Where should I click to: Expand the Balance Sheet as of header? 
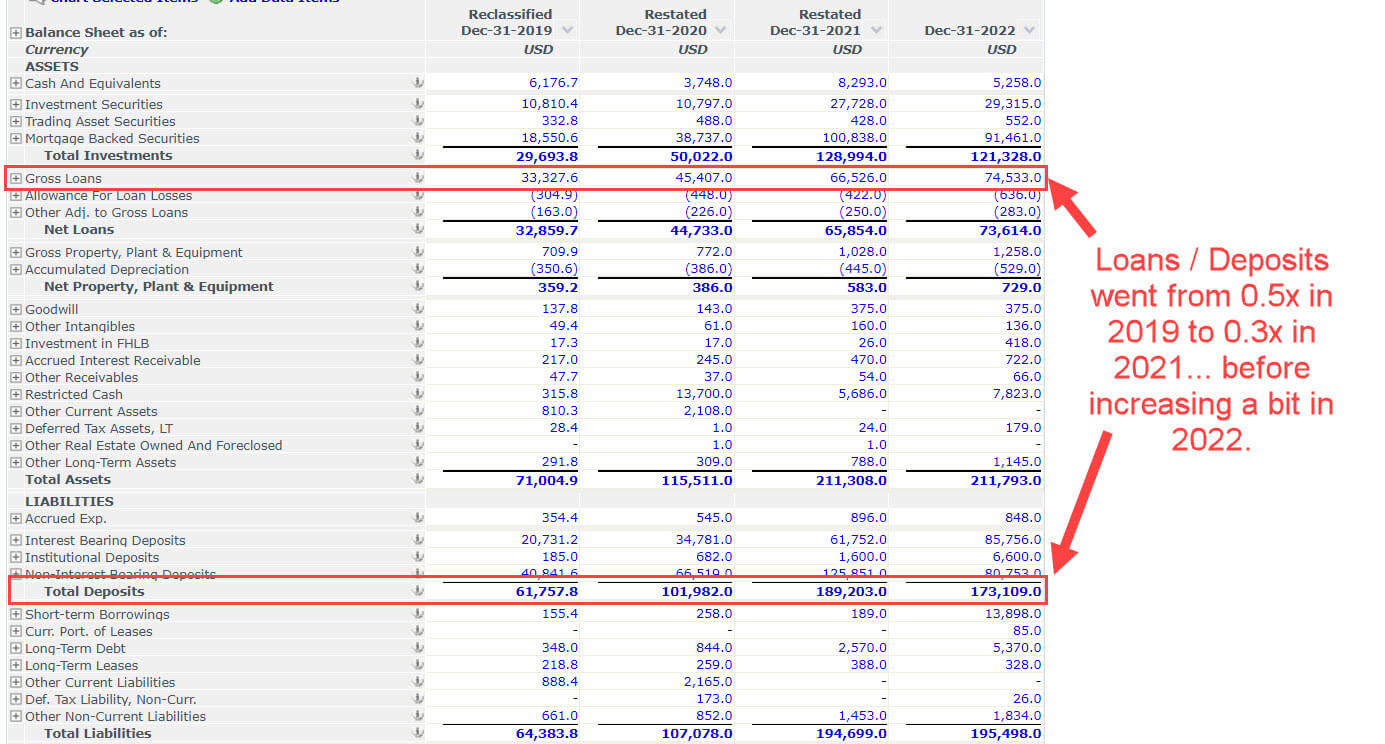click(16, 33)
